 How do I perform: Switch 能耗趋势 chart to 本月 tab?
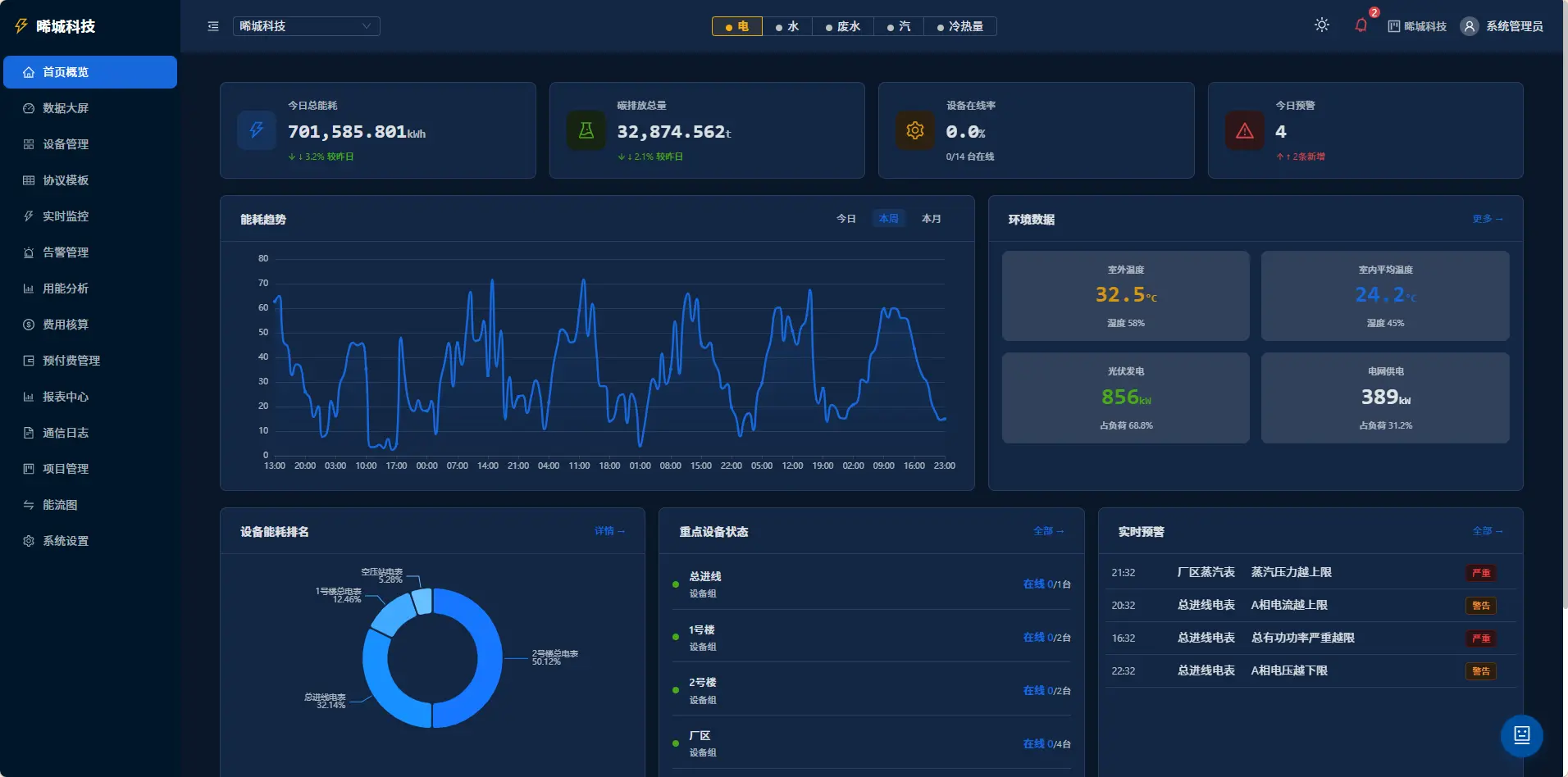click(x=931, y=219)
